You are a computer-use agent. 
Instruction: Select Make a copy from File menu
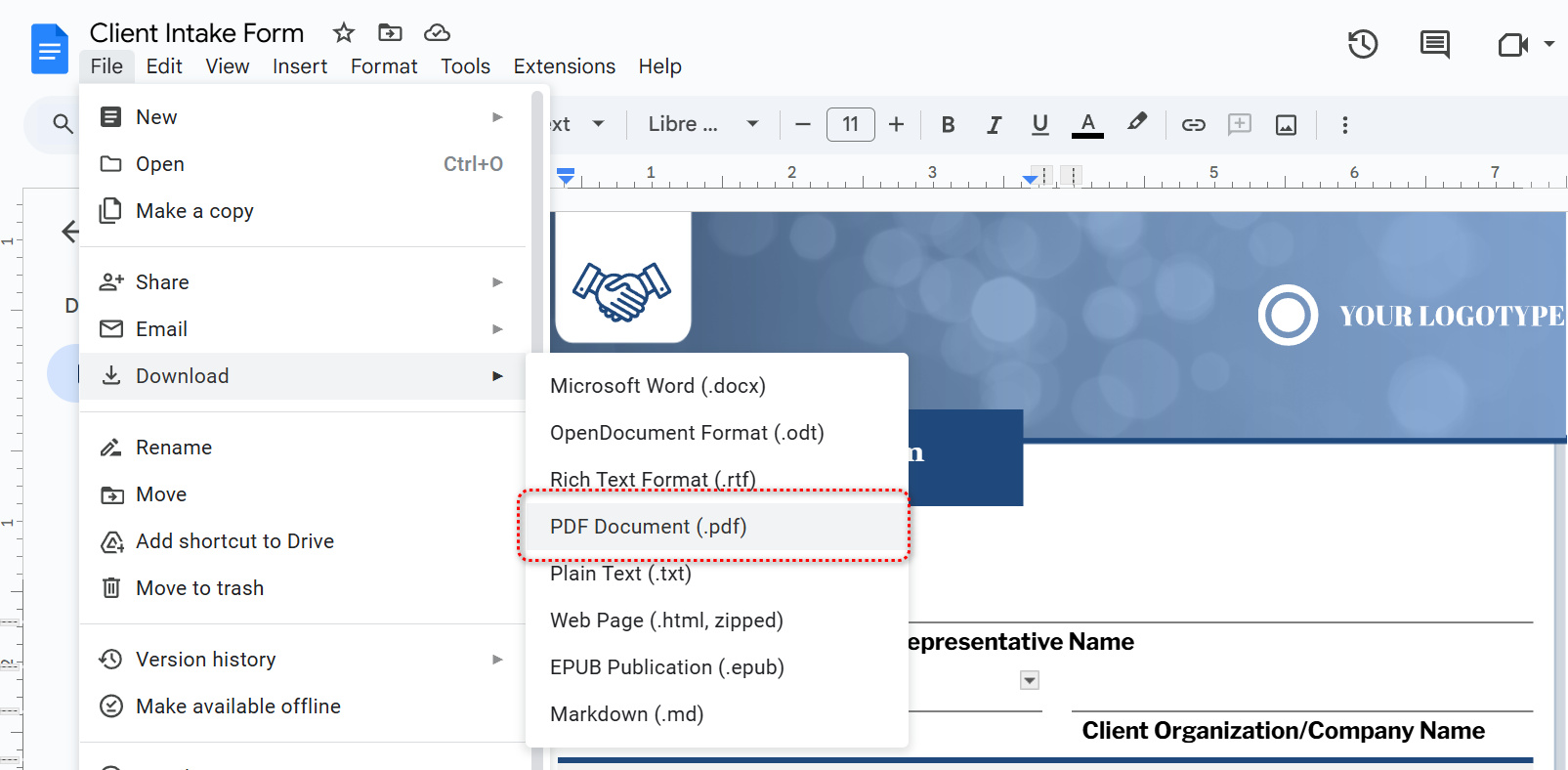[x=194, y=211]
